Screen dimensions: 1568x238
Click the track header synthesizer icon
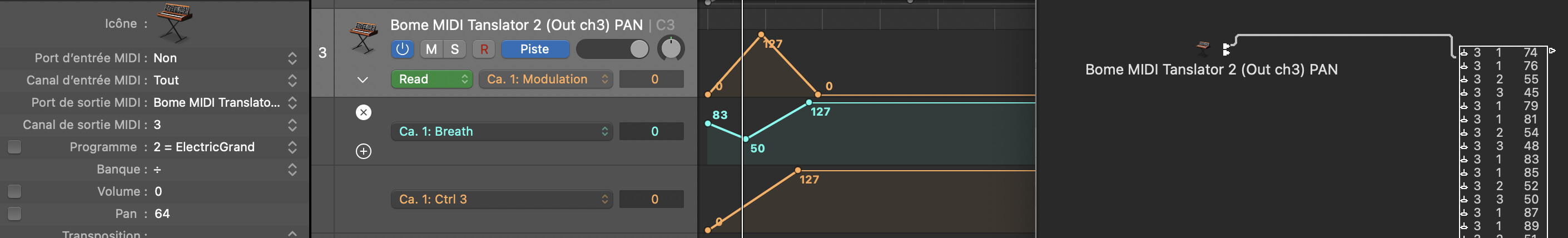pyautogui.click(x=364, y=37)
